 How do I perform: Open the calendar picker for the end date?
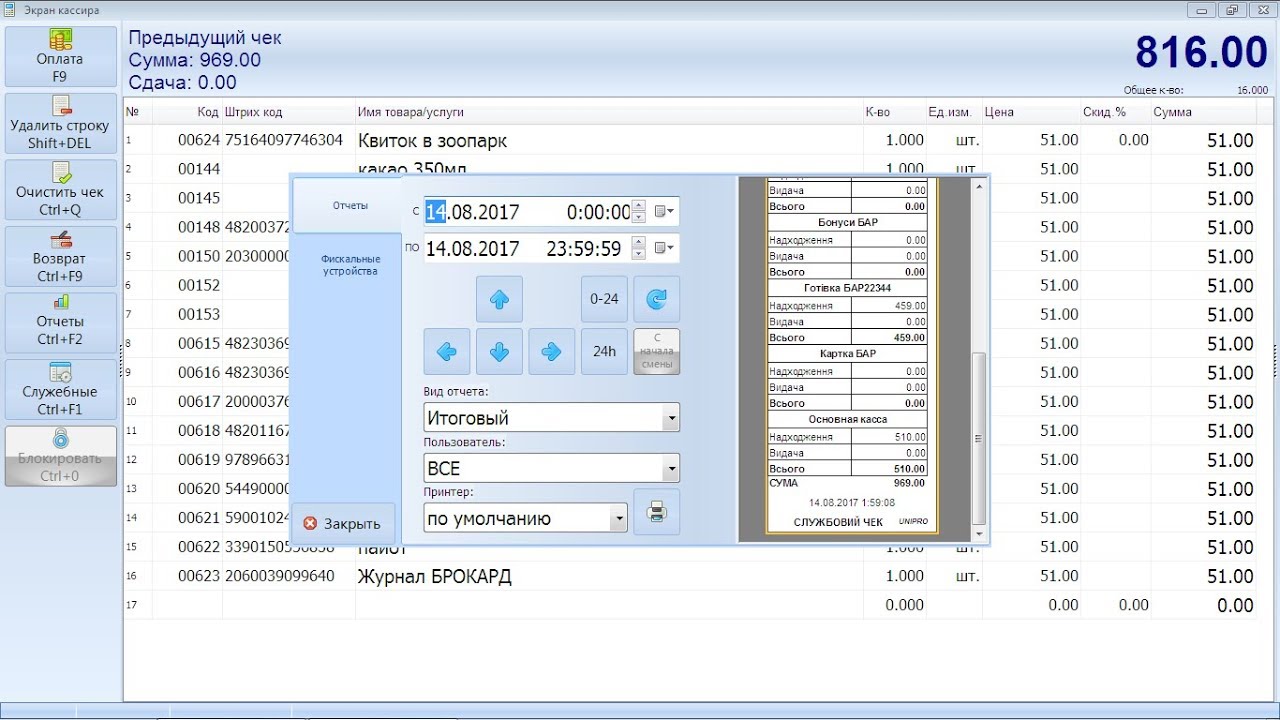[x=665, y=248]
